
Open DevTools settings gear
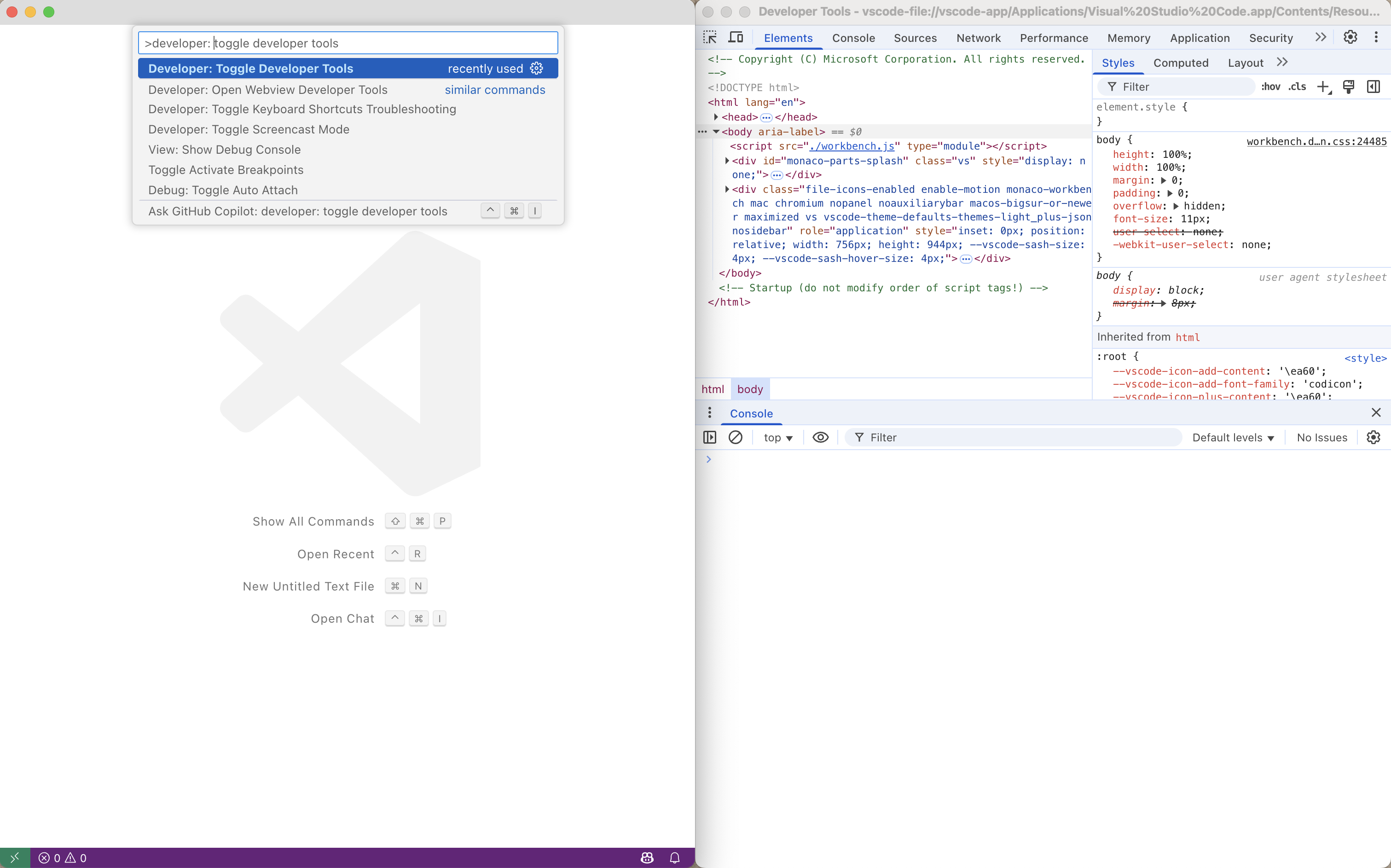[x=1350, y=37]
